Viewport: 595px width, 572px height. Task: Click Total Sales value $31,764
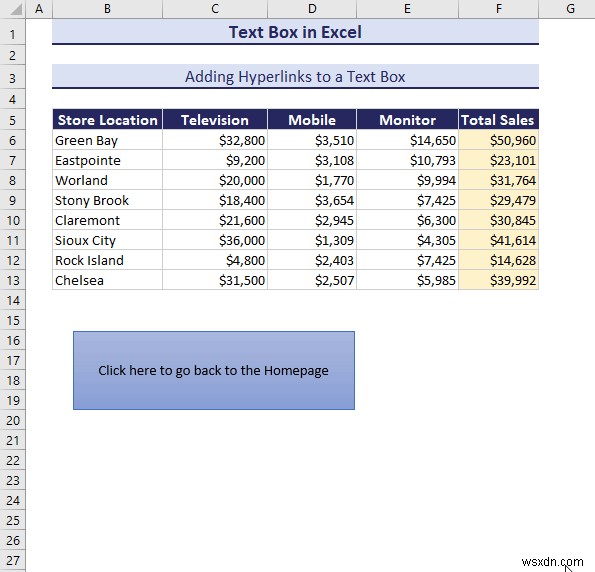point(499,180)
